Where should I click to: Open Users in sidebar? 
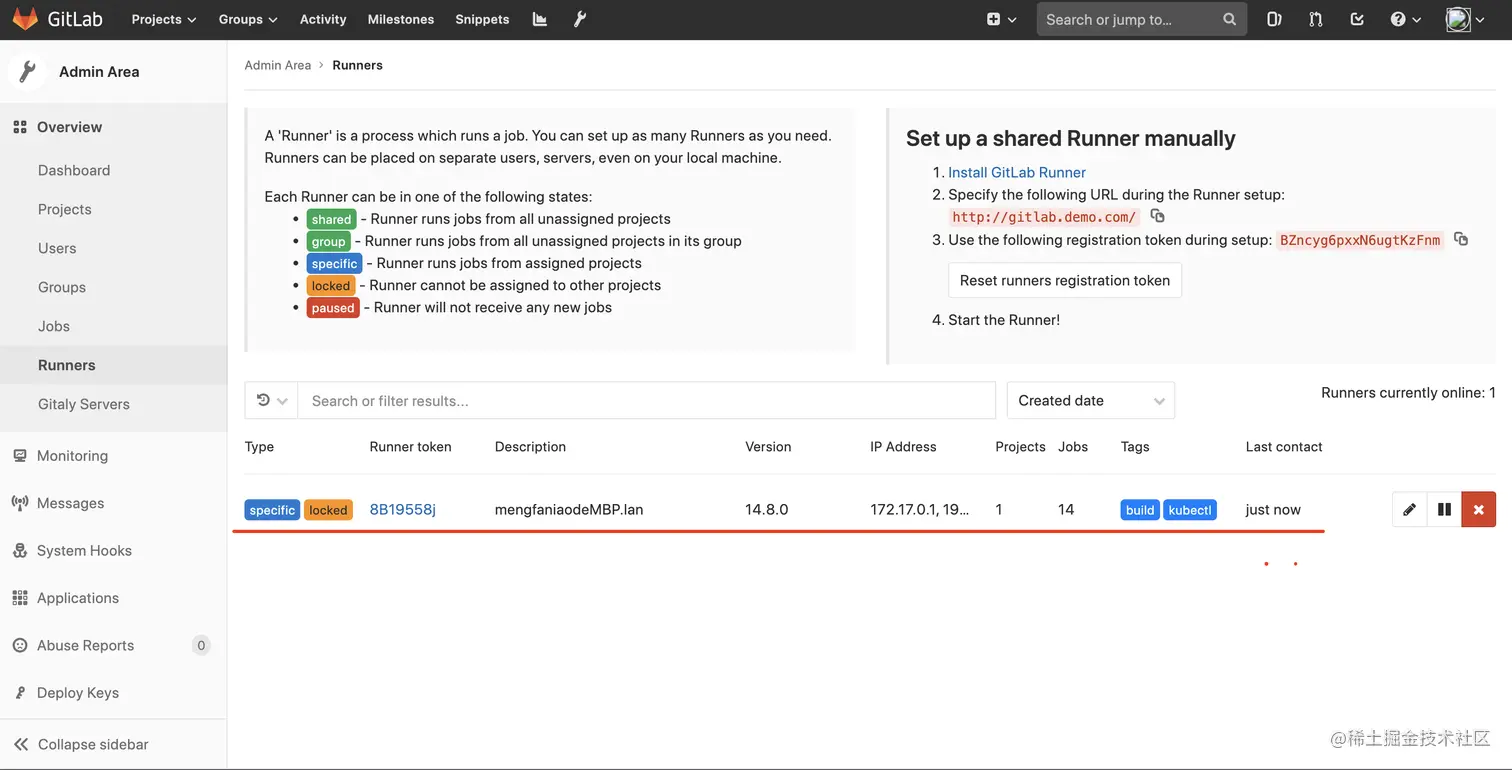[57, 248]
